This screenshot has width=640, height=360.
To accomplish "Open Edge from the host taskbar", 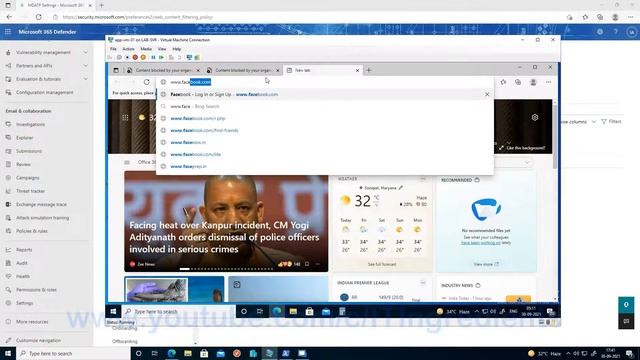I will (171, 353).
